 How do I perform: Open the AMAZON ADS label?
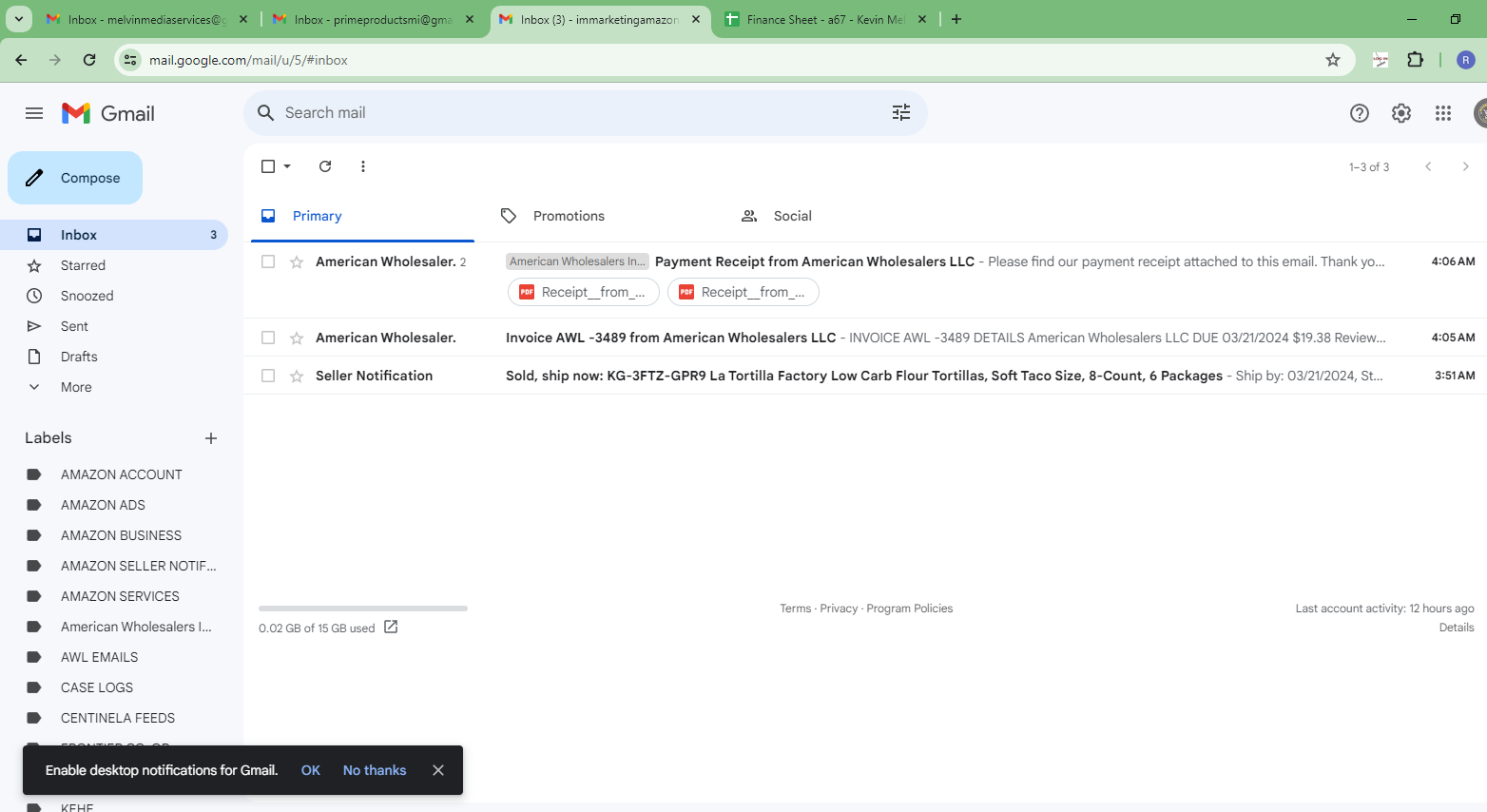click(103, 505)
